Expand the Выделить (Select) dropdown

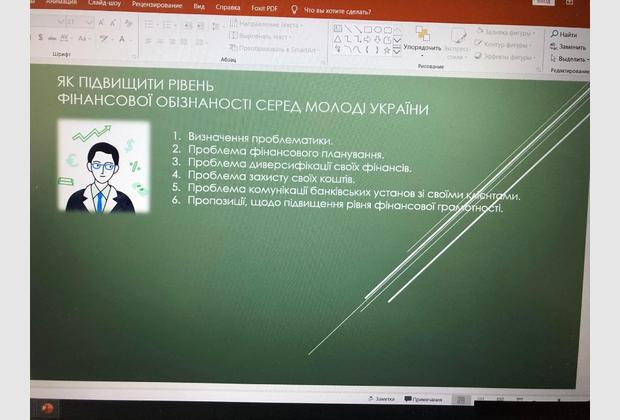pyautogui.click(x=570, y=59)
